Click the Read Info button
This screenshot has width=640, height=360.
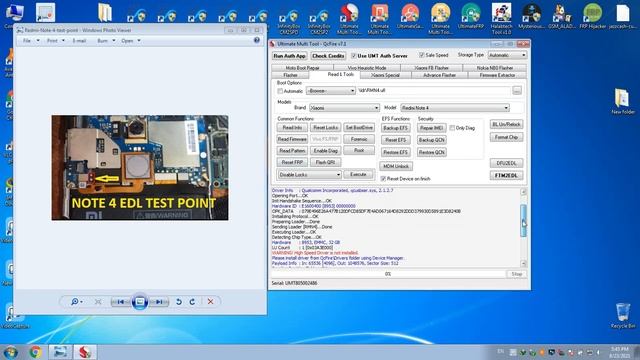[292, 128]
